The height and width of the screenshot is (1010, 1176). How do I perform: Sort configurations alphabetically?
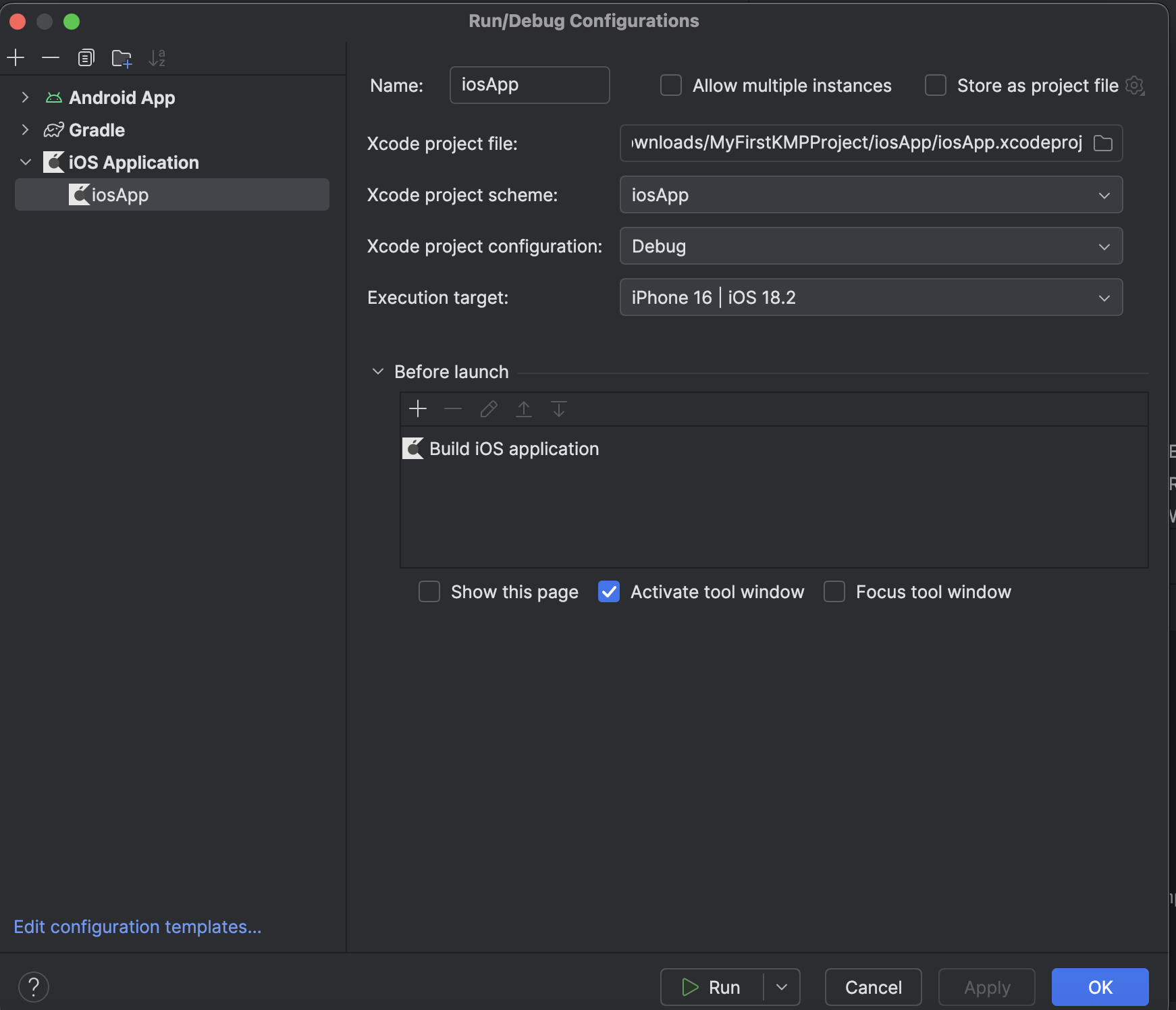pyautogui.click(x=157, y=58)
